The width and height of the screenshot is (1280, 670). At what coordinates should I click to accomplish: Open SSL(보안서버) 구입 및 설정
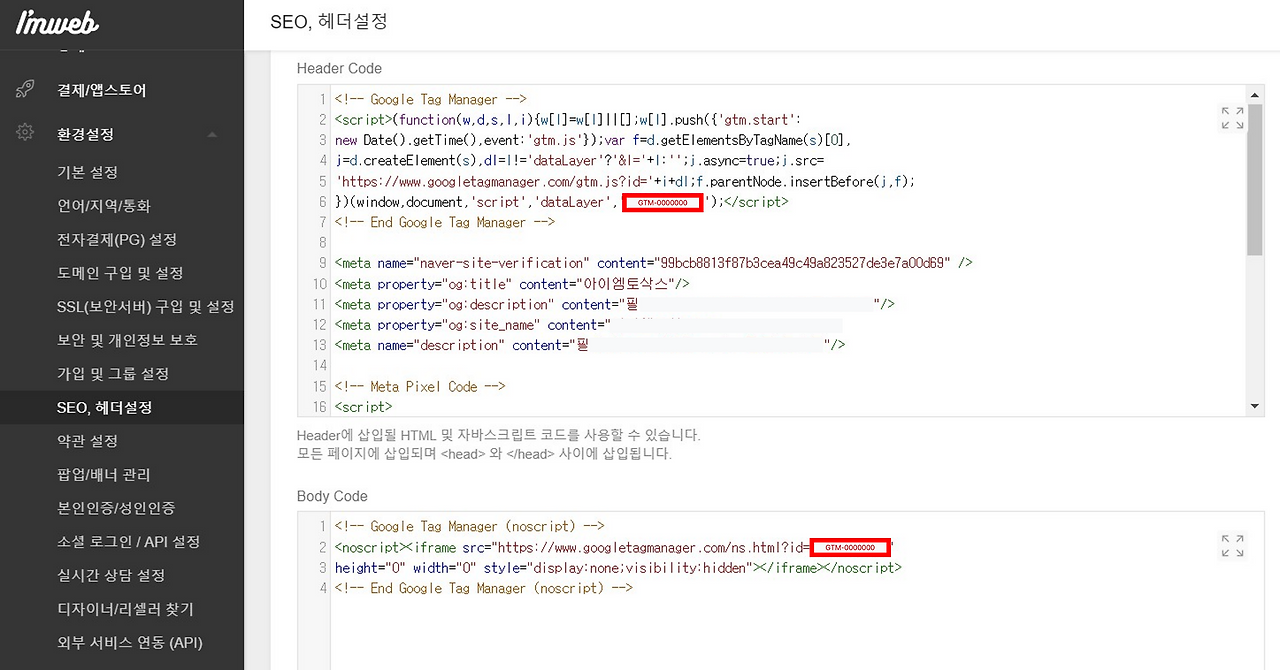(x=146, y=307)
